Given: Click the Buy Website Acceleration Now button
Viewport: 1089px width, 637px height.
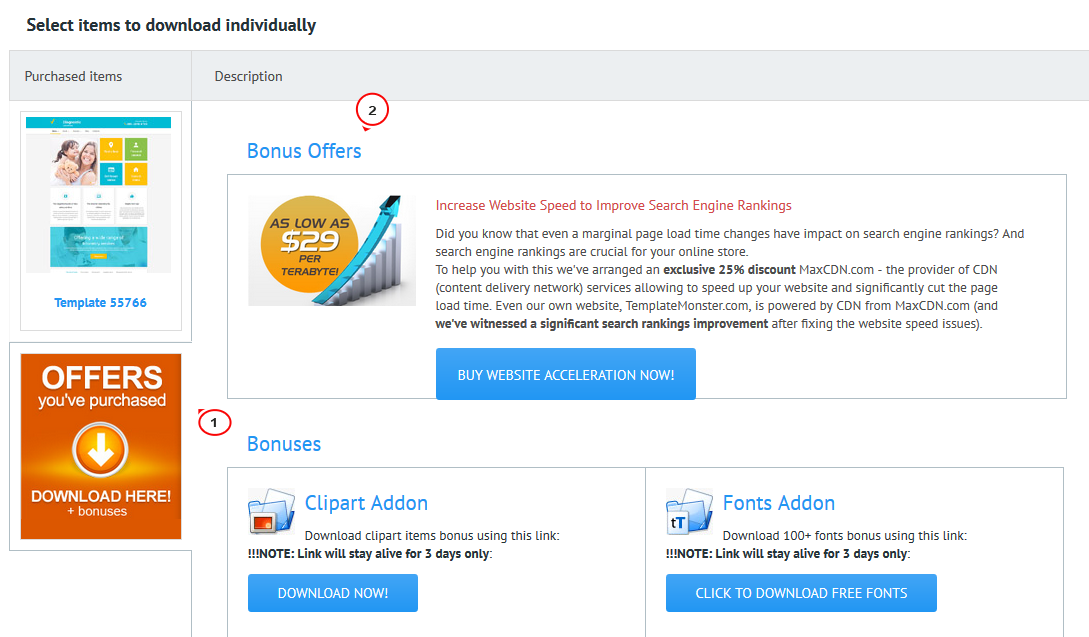Looking at the screenshot, I should tap(566, 374).
